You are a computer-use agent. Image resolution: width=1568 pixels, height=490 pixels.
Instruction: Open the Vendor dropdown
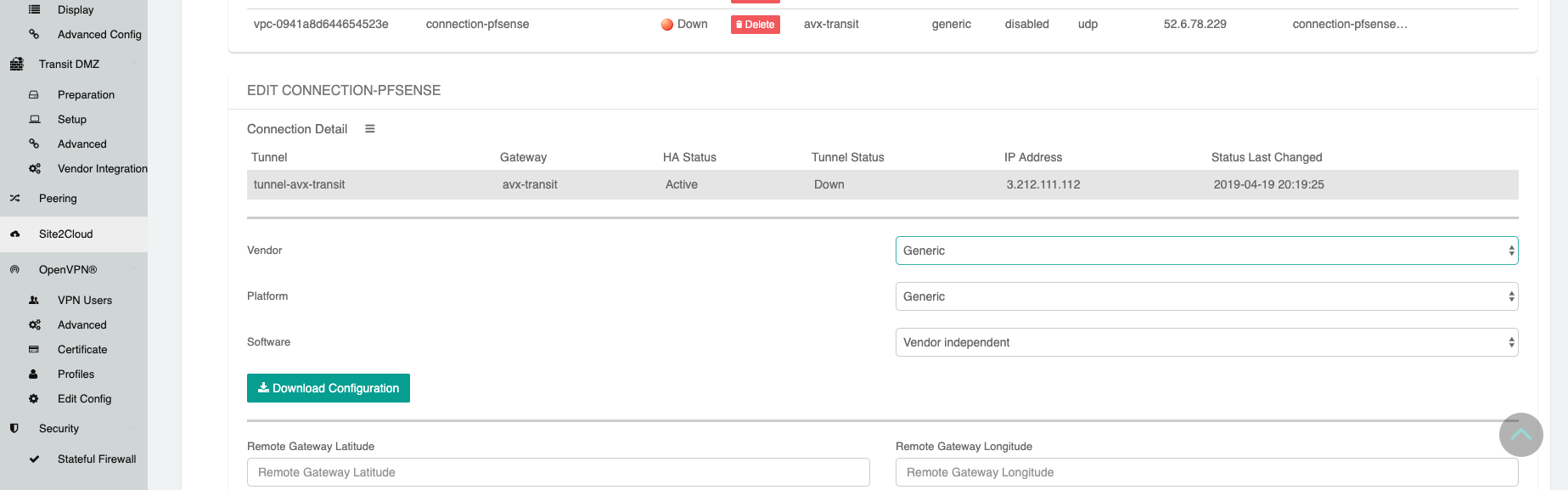tap(1206, 251)
